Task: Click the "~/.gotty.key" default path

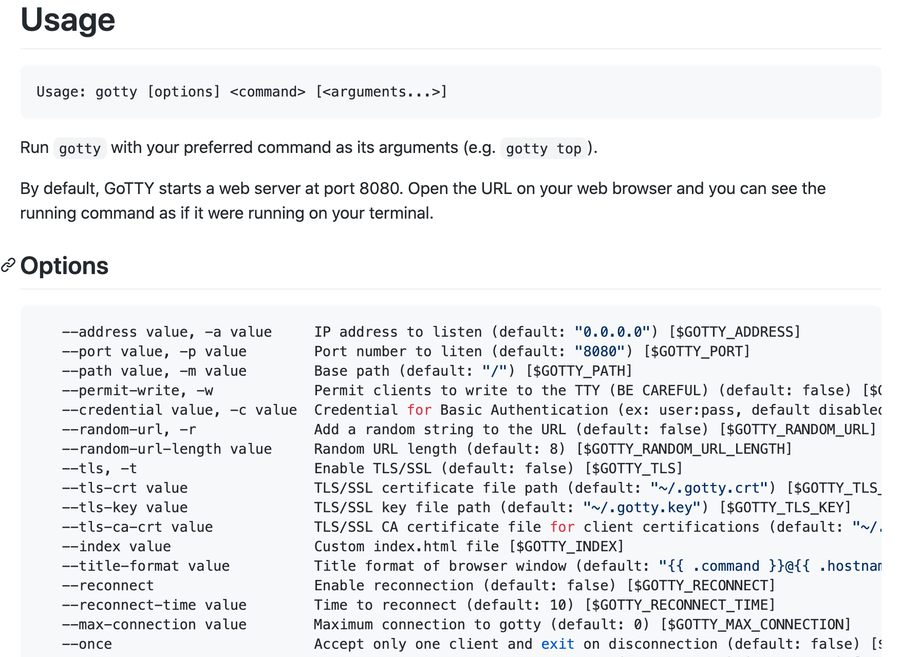Action: [642, 507]
